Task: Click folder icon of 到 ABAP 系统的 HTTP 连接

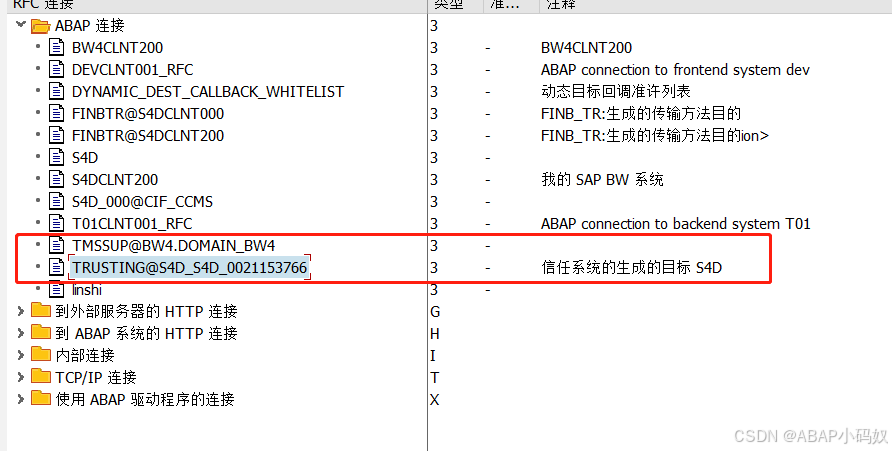Action: click(x=40, y=332)
